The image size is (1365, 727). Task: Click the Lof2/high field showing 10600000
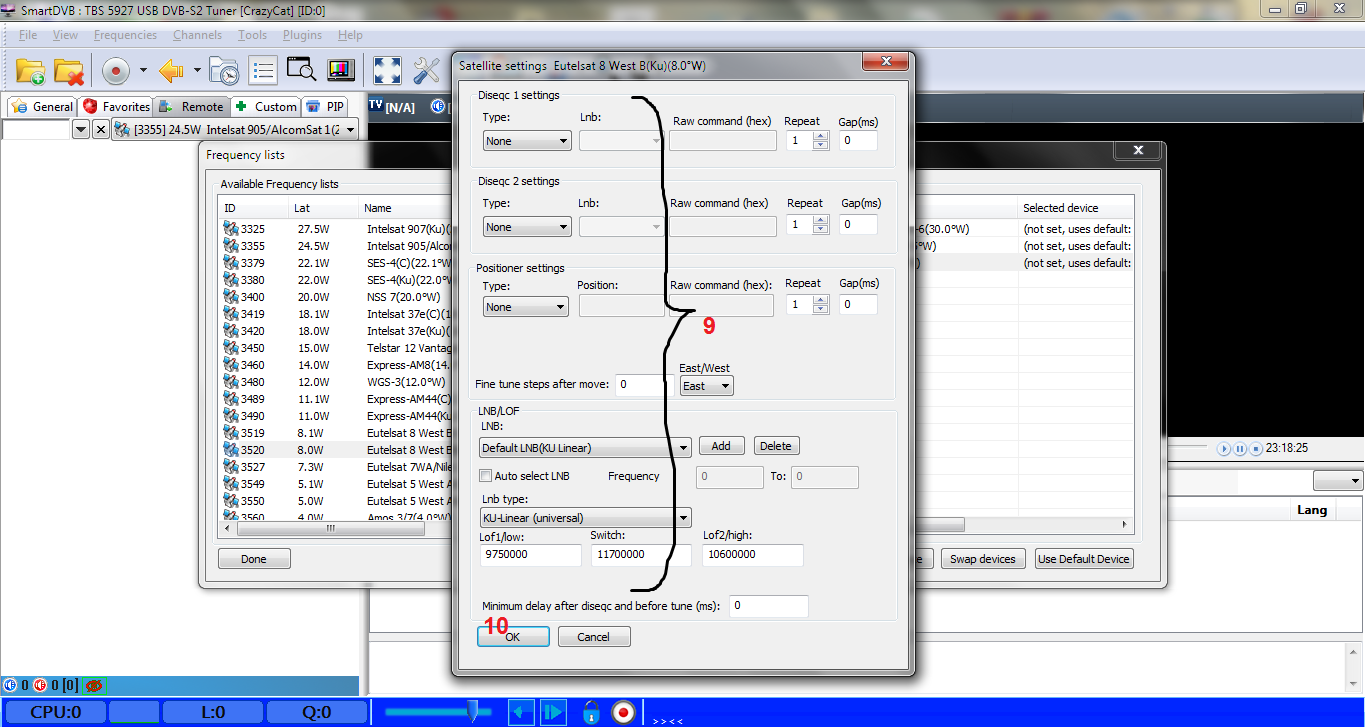[x=752, y=554]
